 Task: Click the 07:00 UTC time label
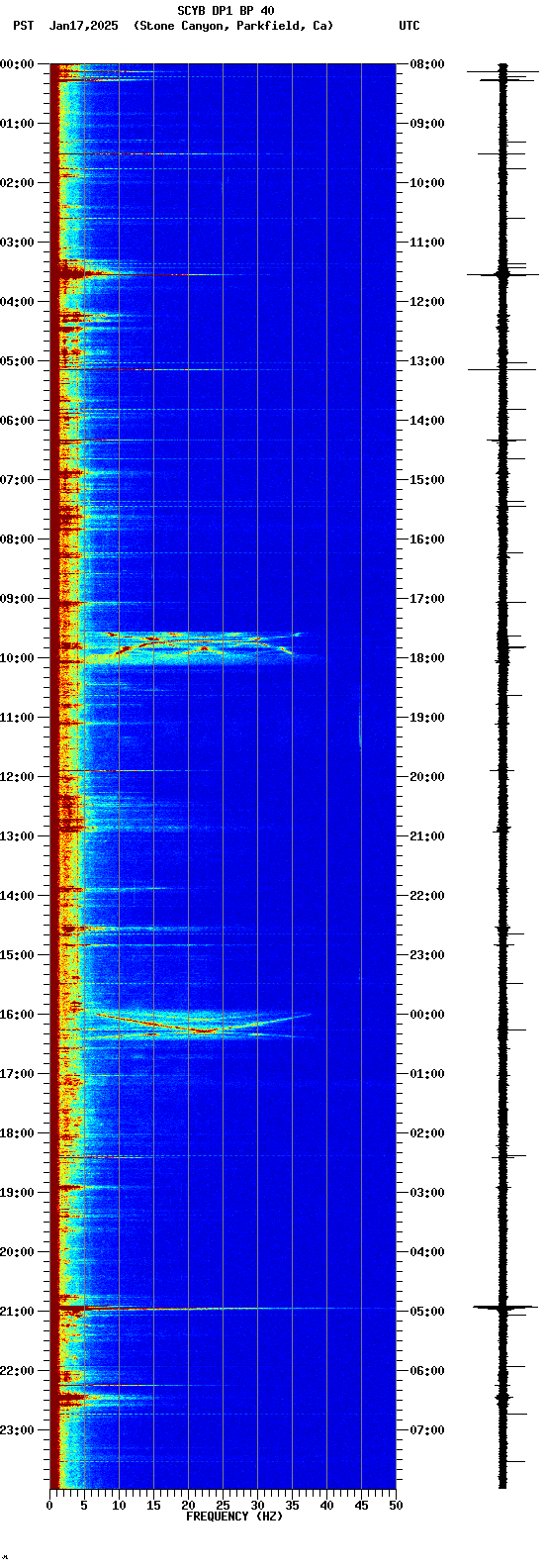click(427, 1430)
